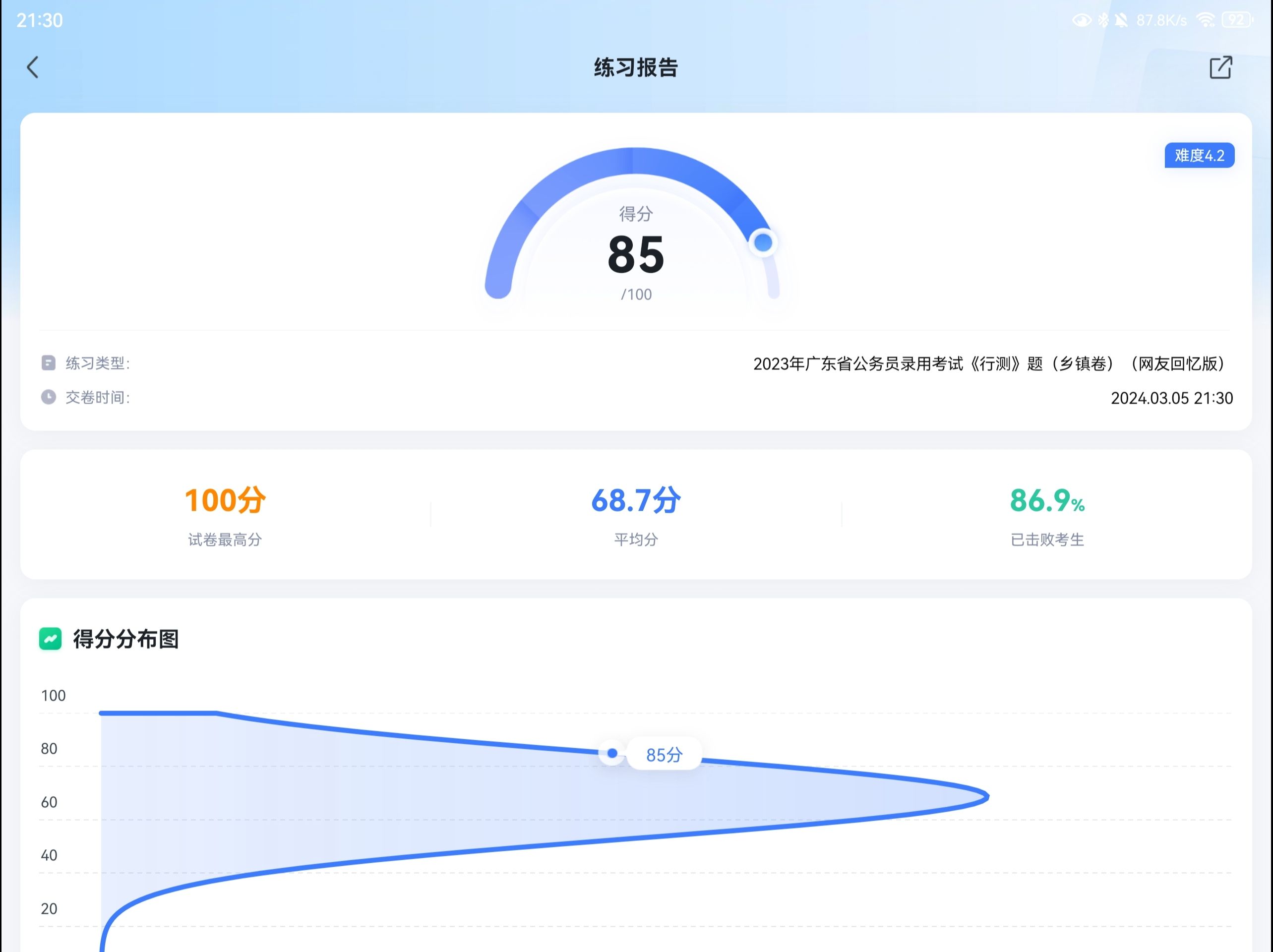Tap the eye comfort status icon
The image size is (1273, 952).
point(1082,20)
